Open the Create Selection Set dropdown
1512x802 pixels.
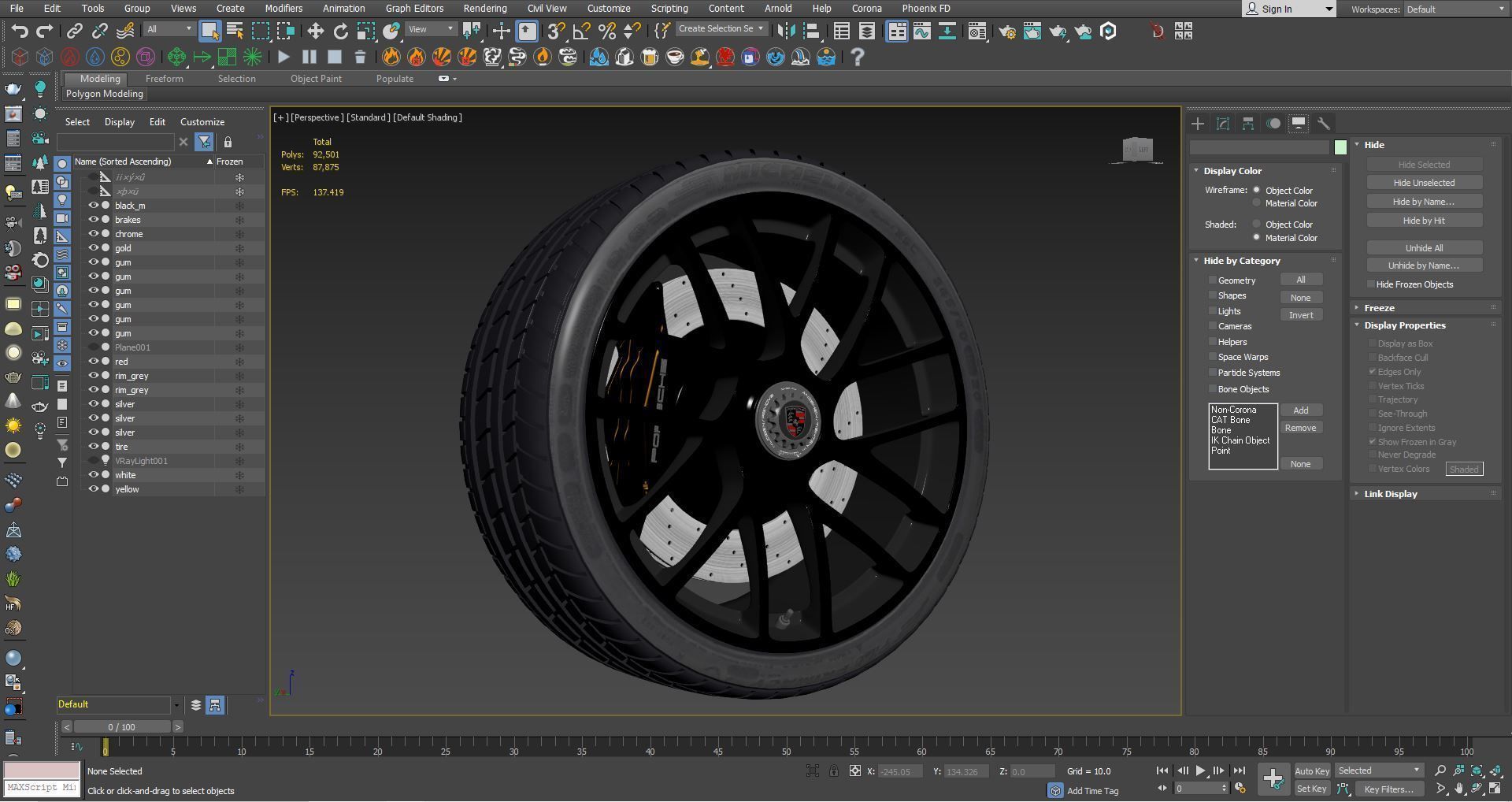[x=721, y=28]
